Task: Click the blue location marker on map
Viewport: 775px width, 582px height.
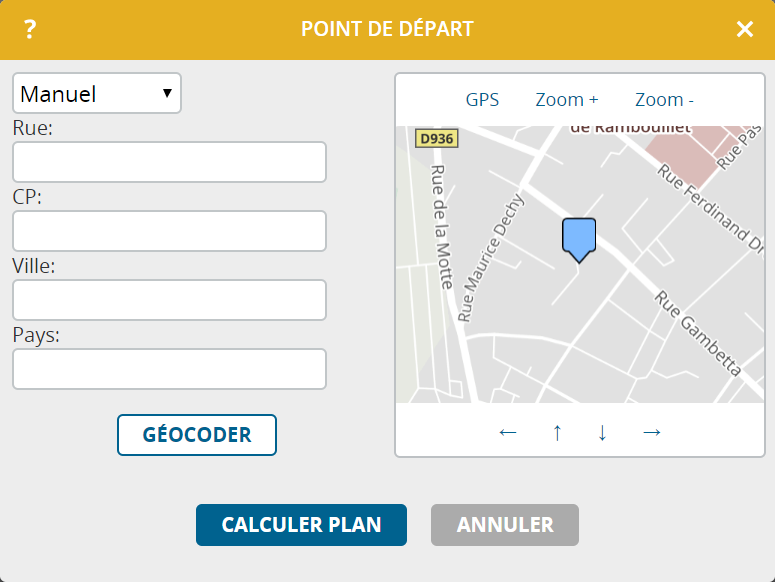Action: [x=579, y=238]
